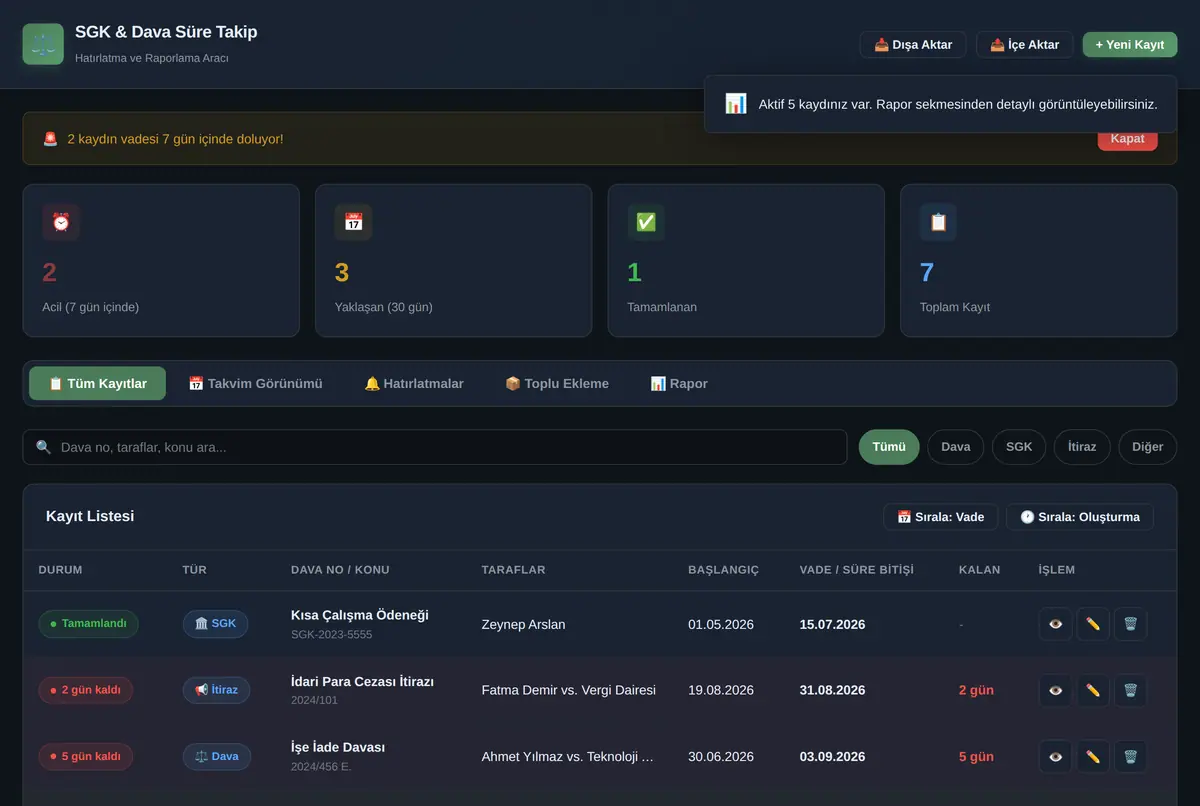The height and width of the screenshot is (806, 1200).
Task: Click the VADE / SÜRE BİTİŞİ column header
Action: pyautogui.click(x=857, y=570)
